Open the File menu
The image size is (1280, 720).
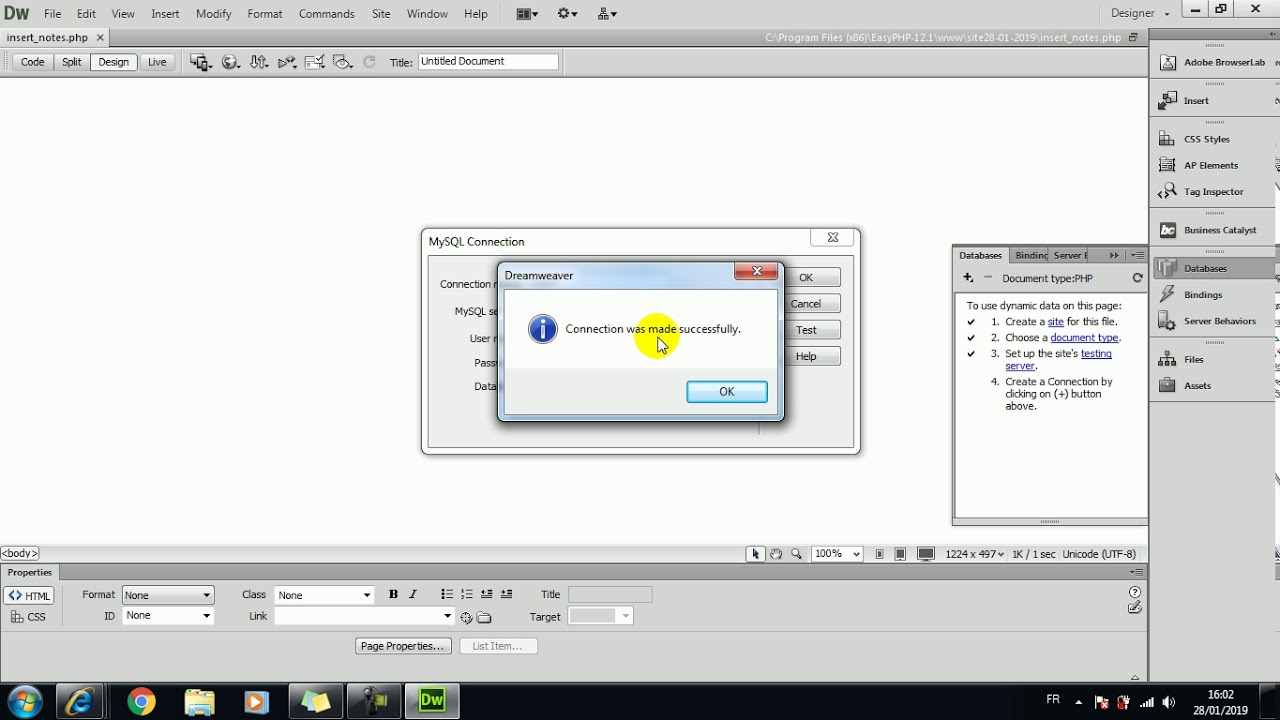53,14
